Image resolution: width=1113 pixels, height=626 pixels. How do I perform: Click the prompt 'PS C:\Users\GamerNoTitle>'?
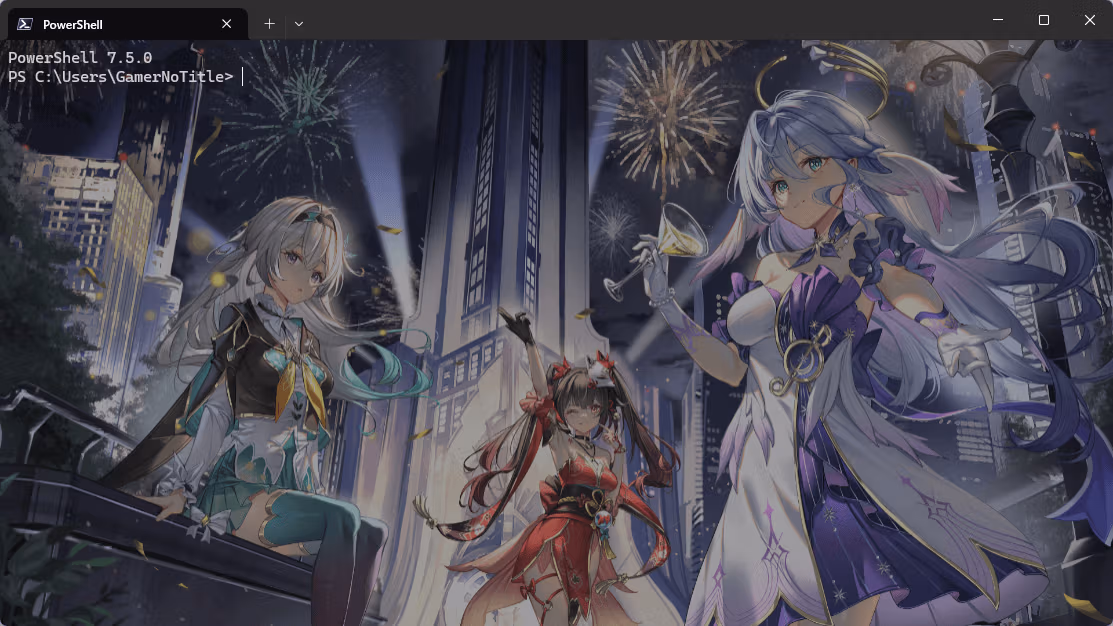[121, 77]
